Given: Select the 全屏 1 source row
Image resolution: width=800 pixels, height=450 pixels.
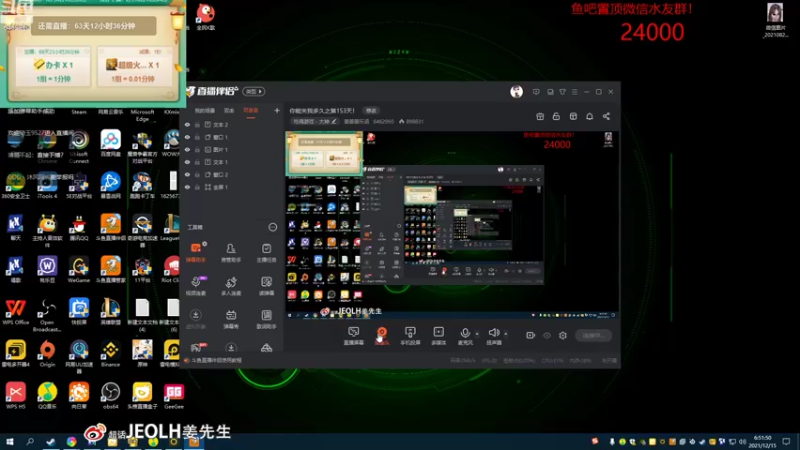Looking at the screenshot, I should (232, 187).
